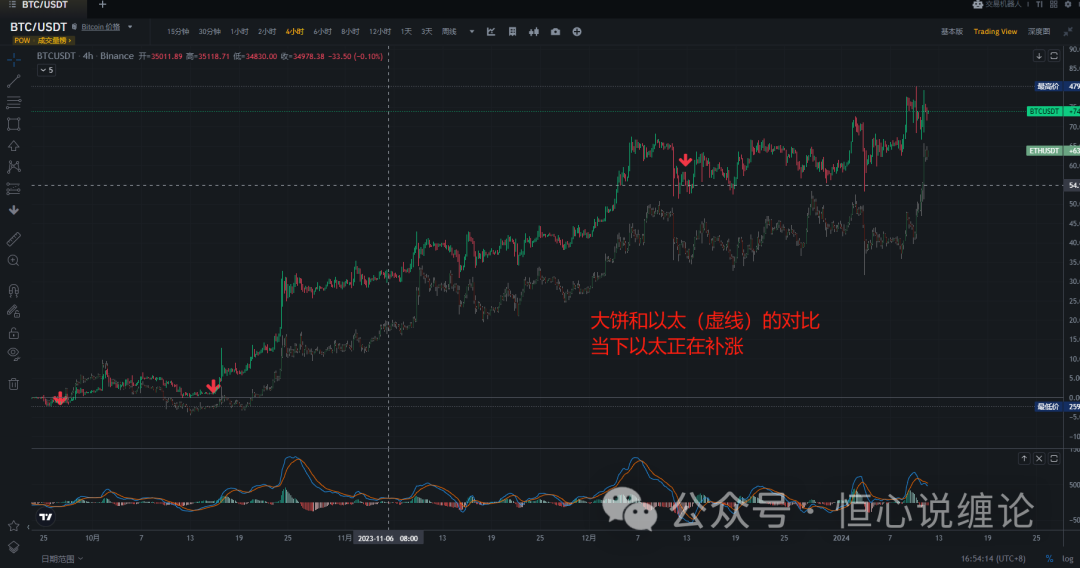This screenshot has width=1080, height=568.
Task: Switch to 8小时 timeframe
Action: point(350,32)
